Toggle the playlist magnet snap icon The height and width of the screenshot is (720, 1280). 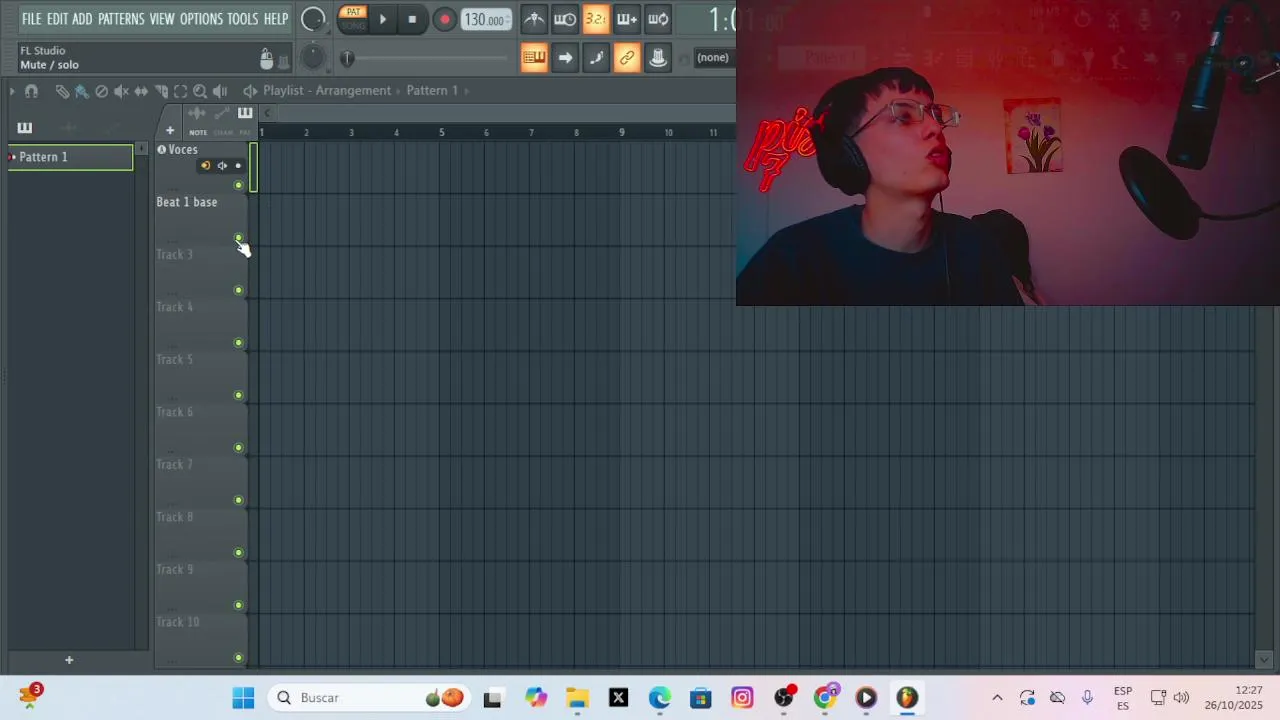pyautogui.click(x=31, y=91)
